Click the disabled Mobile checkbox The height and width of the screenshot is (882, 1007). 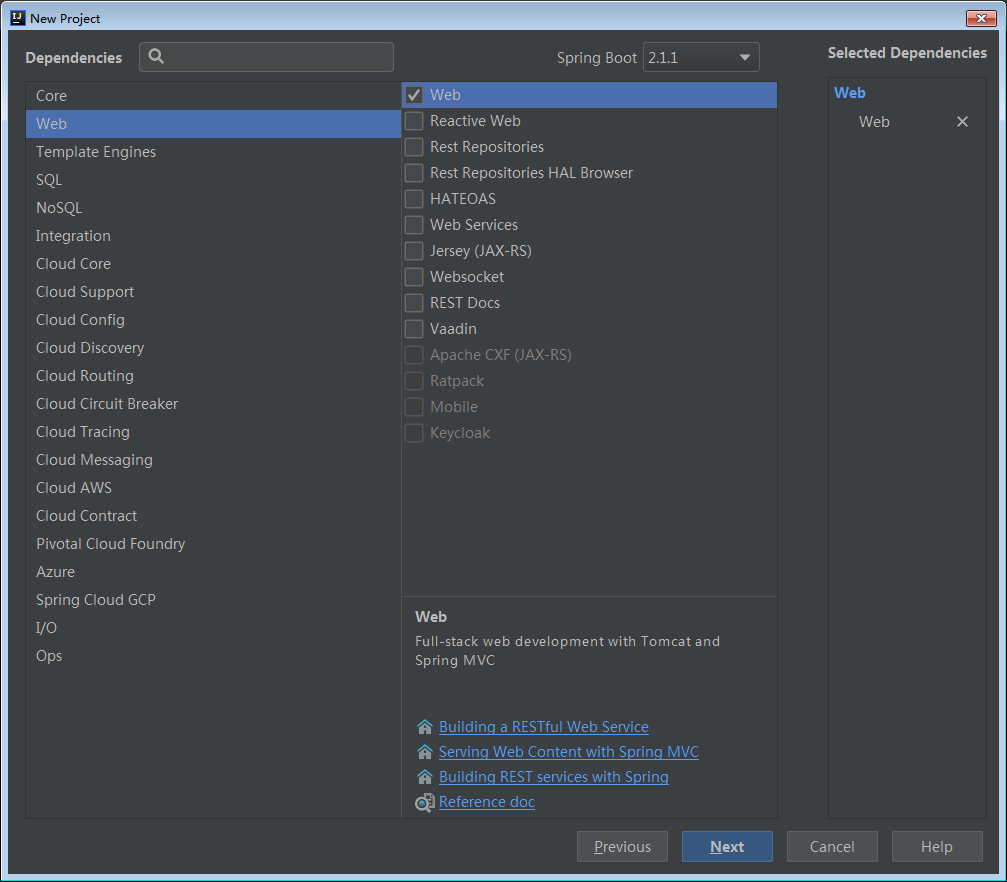pyautogui.click(x=414, y=407)
